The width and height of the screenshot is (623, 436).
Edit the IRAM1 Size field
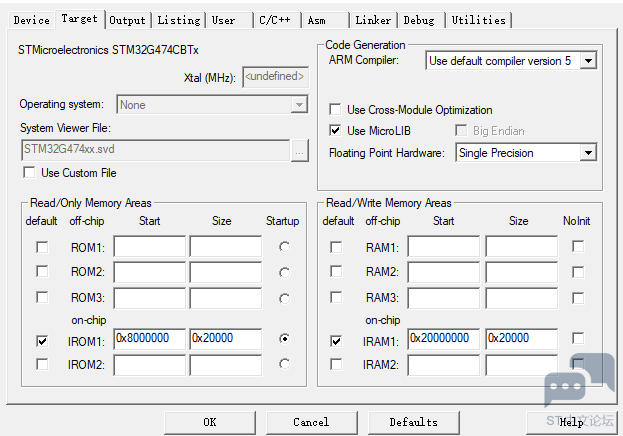coord(522,339)
